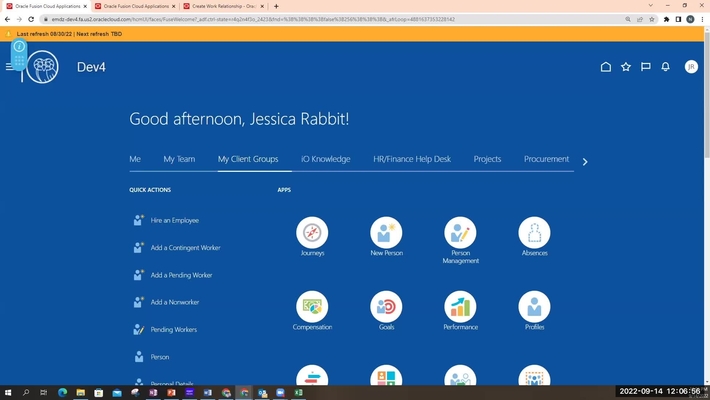Viewport: 710px width, 400px height.
Task: Open the hamburger navigator menu
Action: [x=9, y=67]
